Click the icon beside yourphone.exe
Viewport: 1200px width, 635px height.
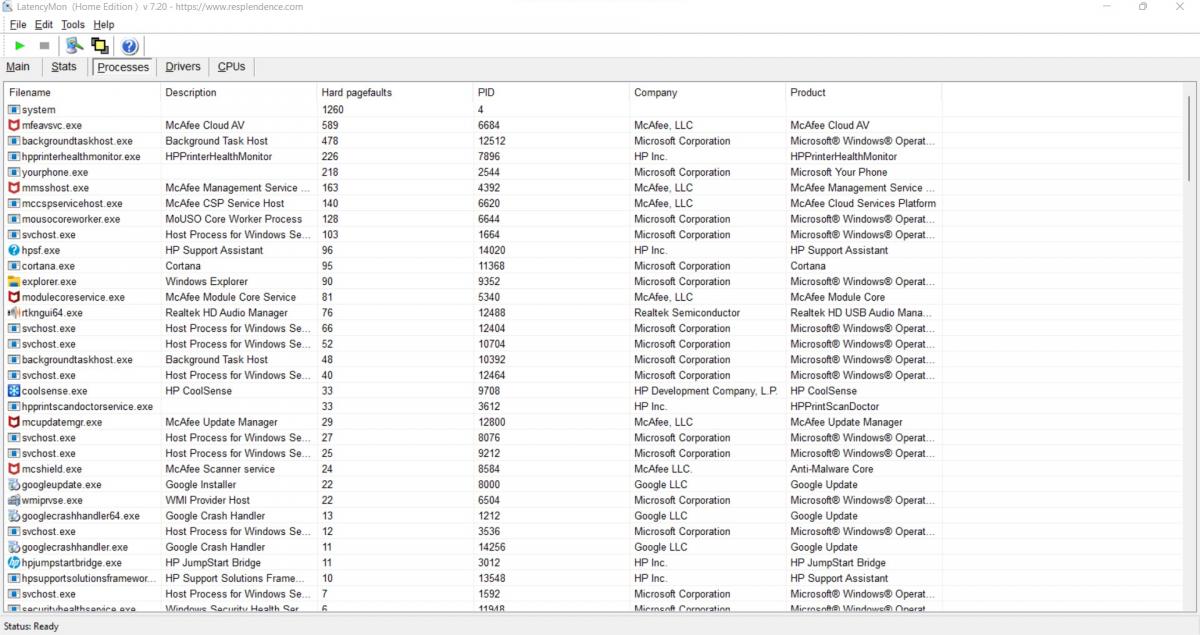point(14,173)
